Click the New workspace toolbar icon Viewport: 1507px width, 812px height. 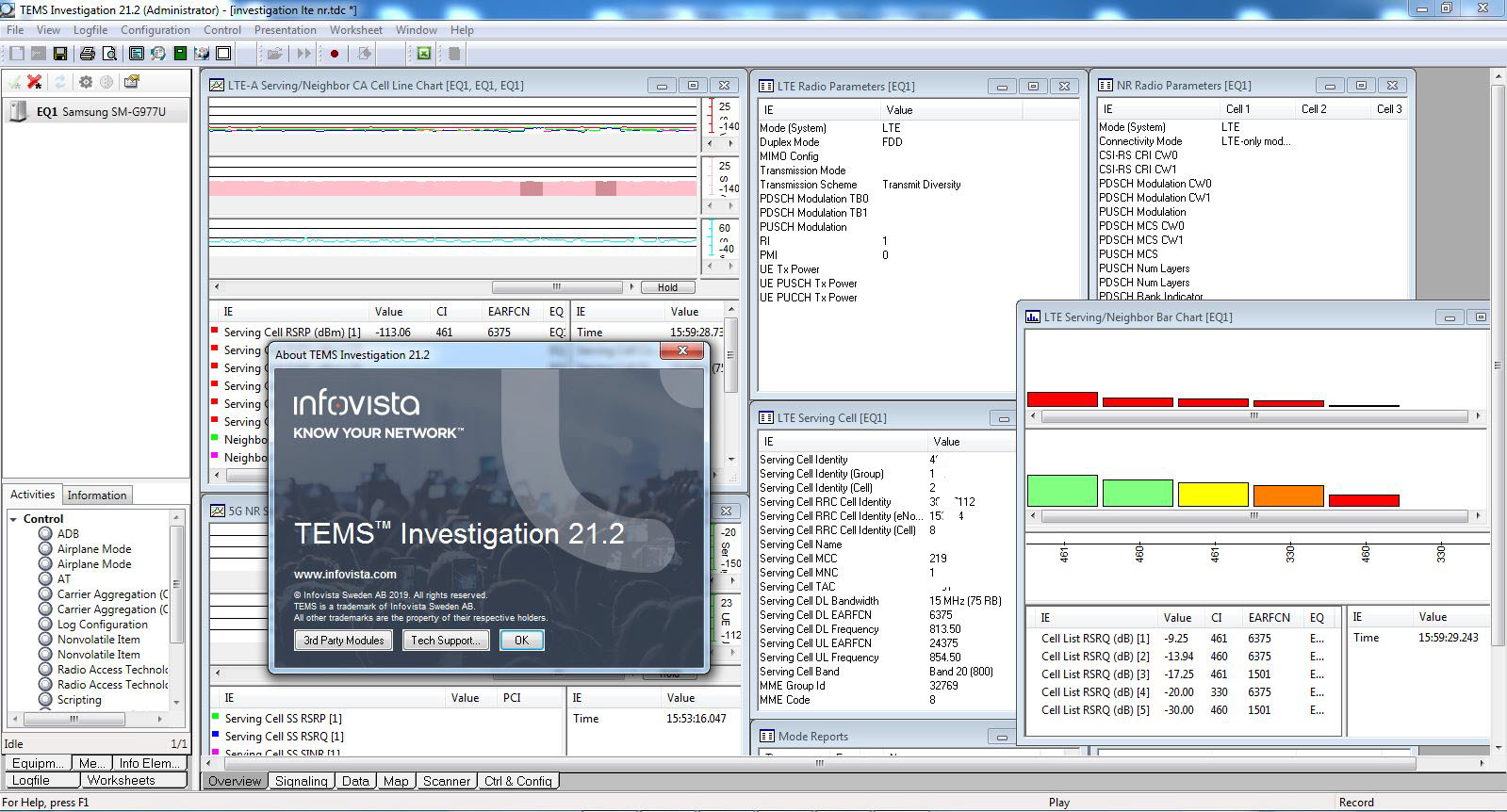coord(16,54)
